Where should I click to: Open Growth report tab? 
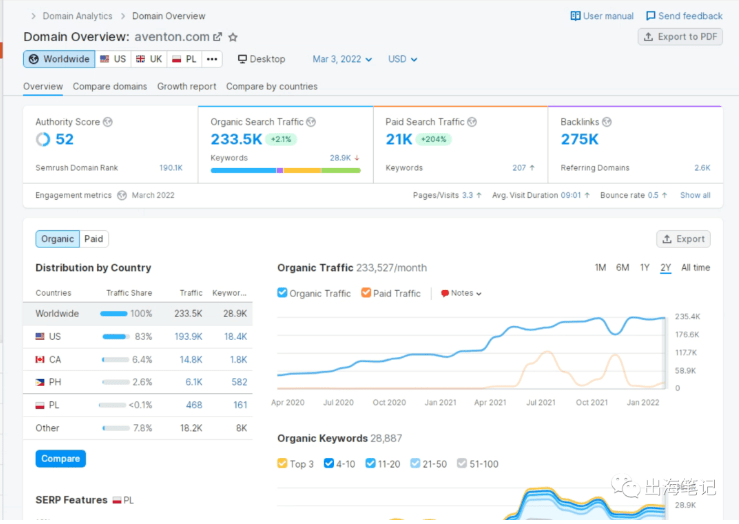click(x=187, y=87)
